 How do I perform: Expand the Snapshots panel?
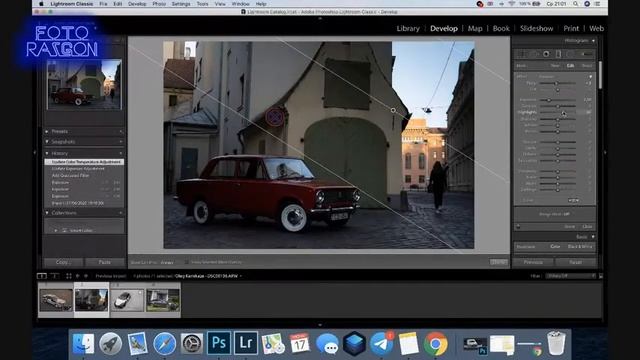coord(47,142)
